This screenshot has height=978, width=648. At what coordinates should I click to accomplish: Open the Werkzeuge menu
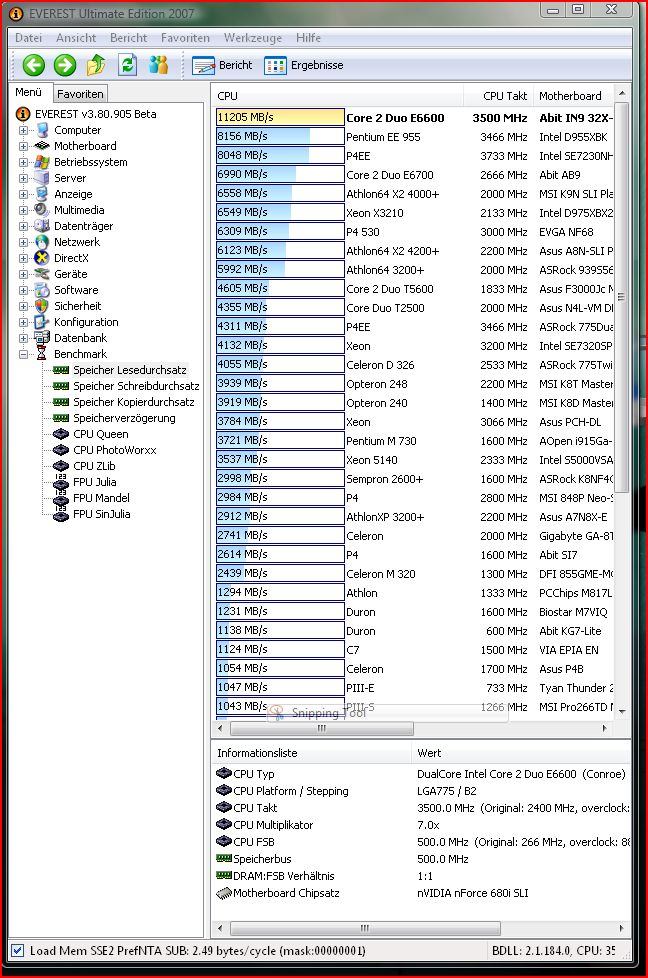(x=253, y=38)
